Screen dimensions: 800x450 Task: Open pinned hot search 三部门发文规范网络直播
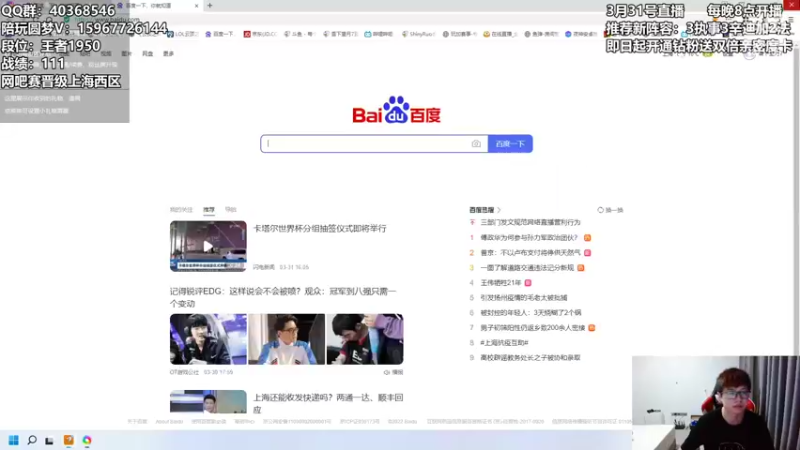pyautogui.click(x=531, y=222)
